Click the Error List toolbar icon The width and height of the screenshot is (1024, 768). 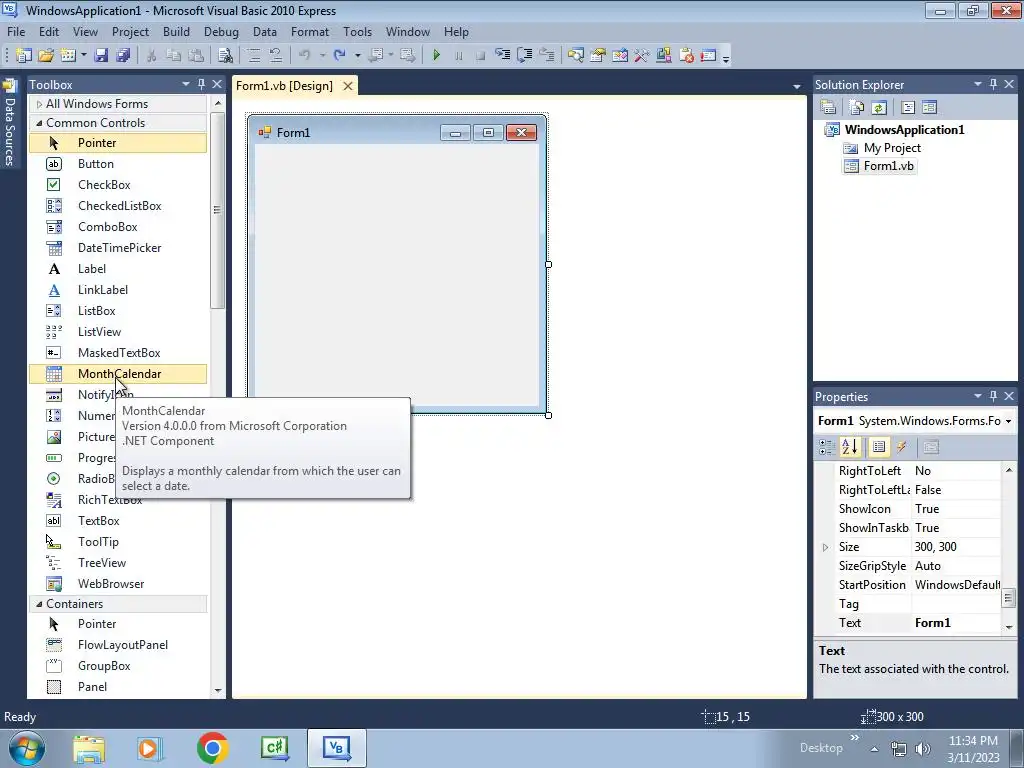(686, 56)
